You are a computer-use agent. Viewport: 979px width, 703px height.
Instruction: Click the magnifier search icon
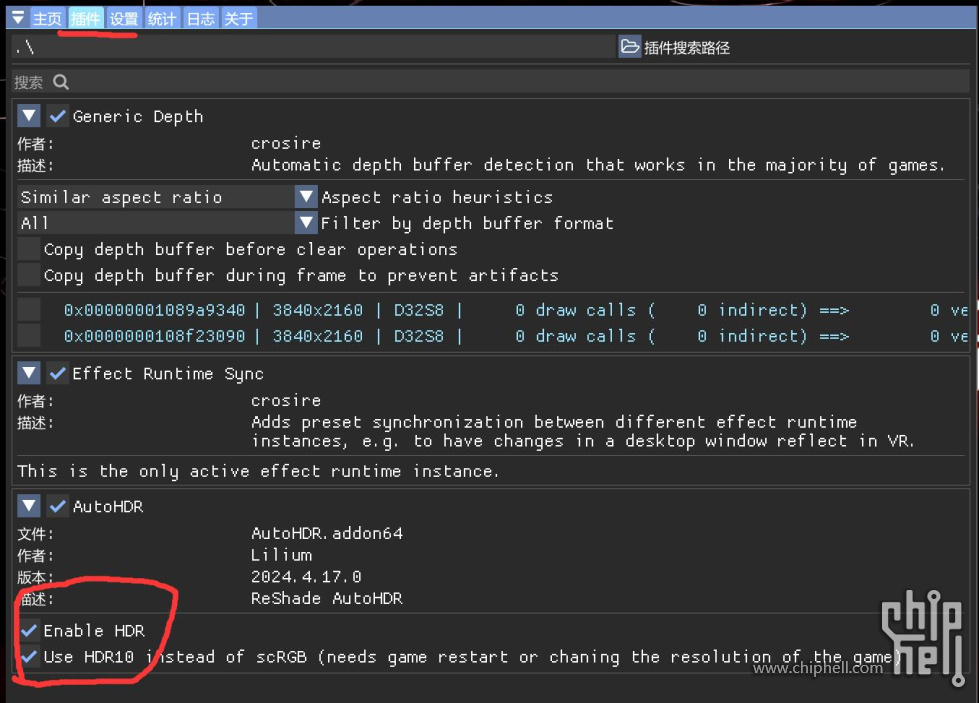[x=61, y=82]
